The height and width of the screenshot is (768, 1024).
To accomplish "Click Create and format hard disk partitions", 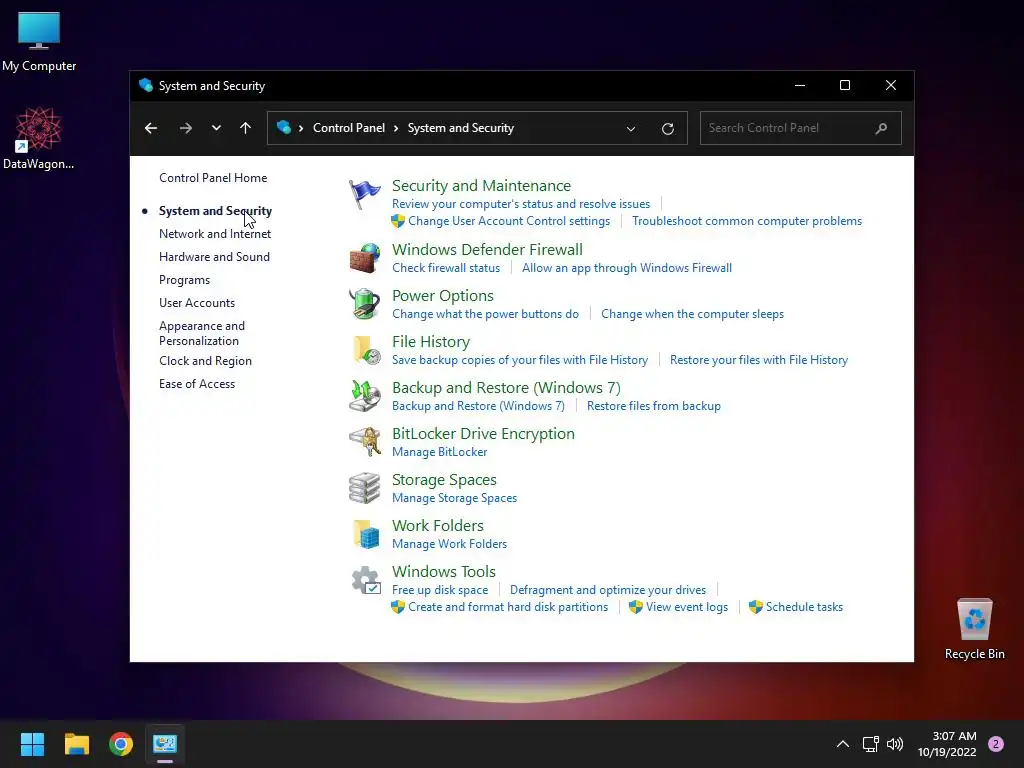I will (508, 607).
